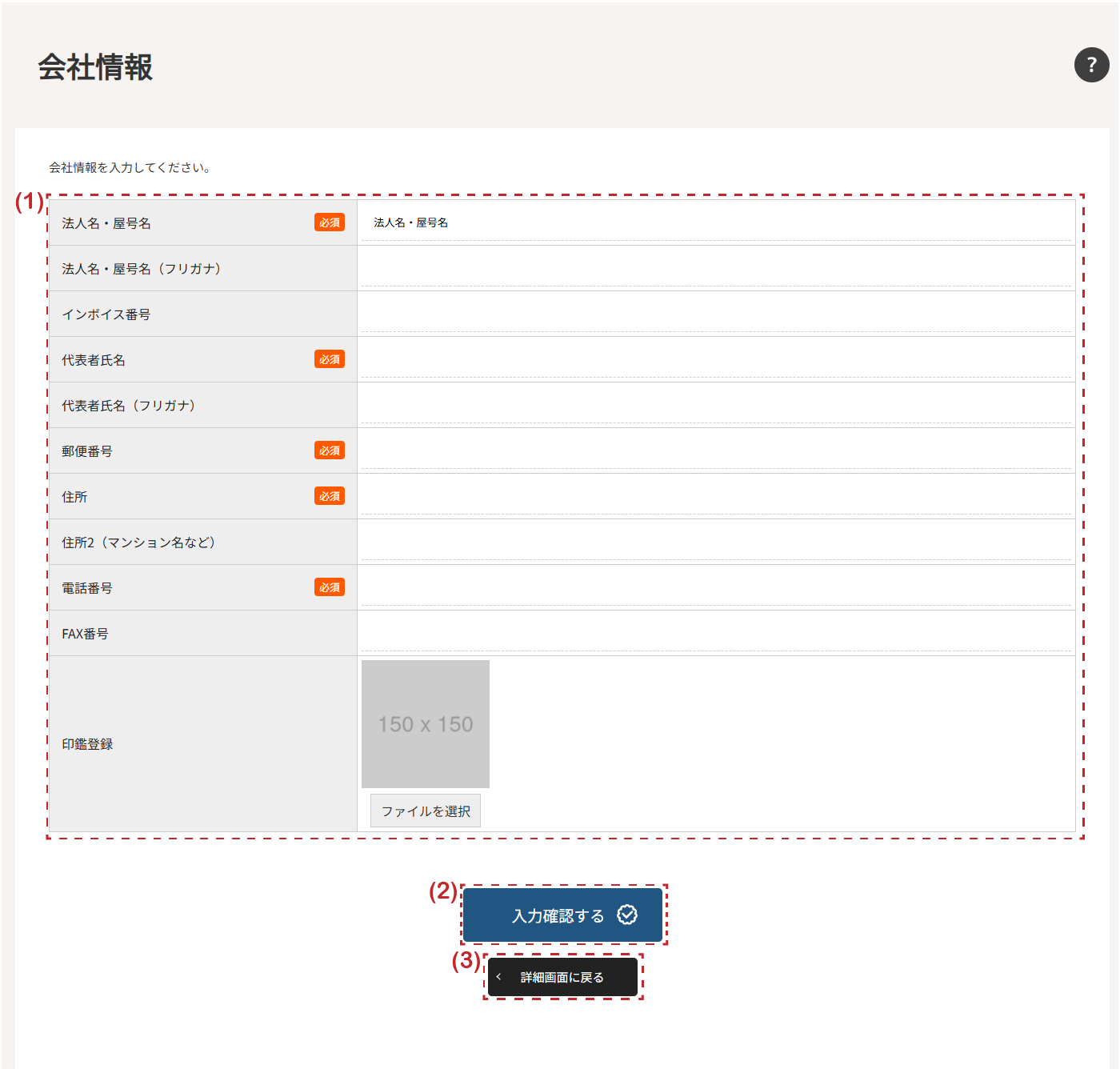Click the 会社情報 page heading

pos(95,67)
